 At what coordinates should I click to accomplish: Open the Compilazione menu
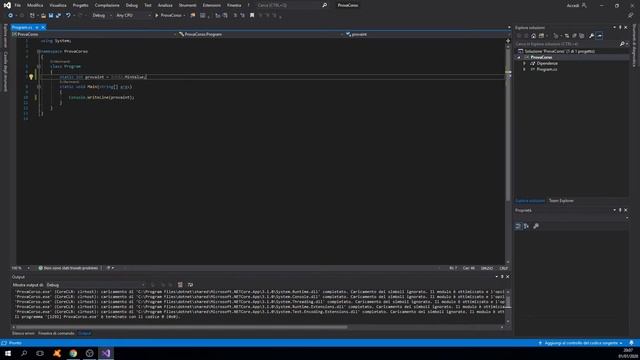pos(107,5)
